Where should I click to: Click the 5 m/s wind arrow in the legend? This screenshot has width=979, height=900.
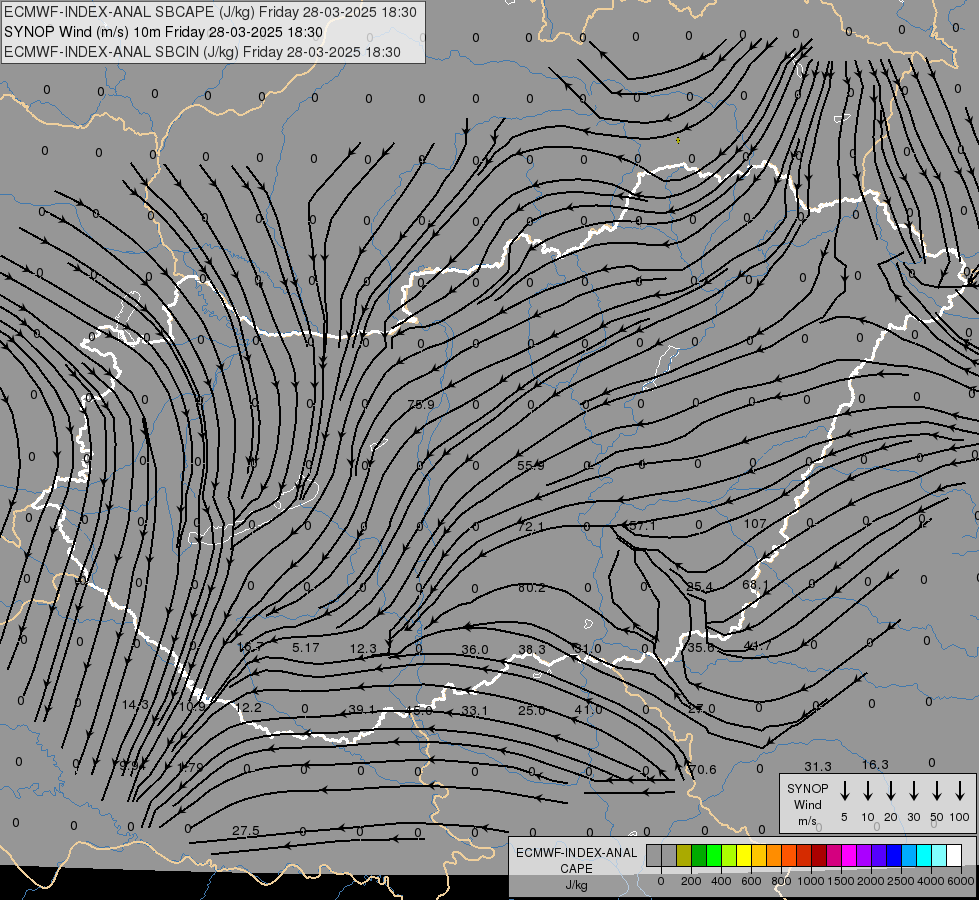(x=844, y=790)
